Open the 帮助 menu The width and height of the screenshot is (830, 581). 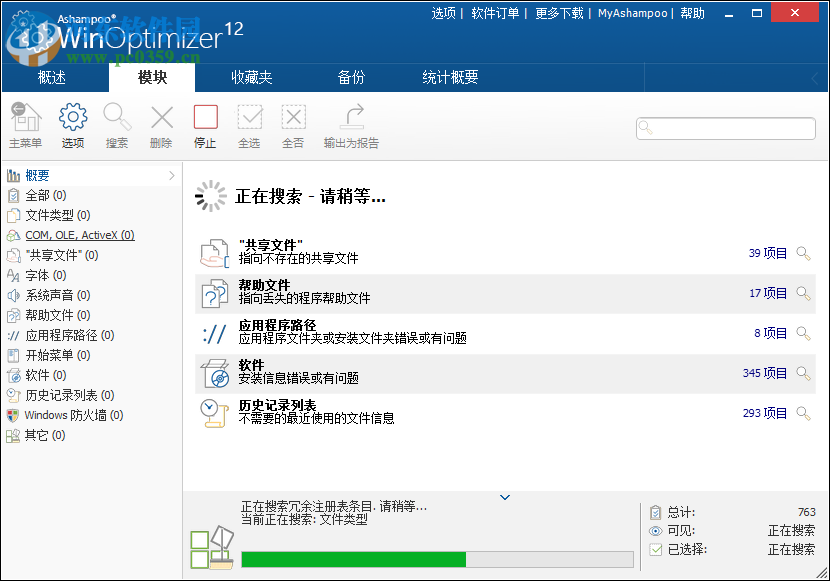pos(692,13)
